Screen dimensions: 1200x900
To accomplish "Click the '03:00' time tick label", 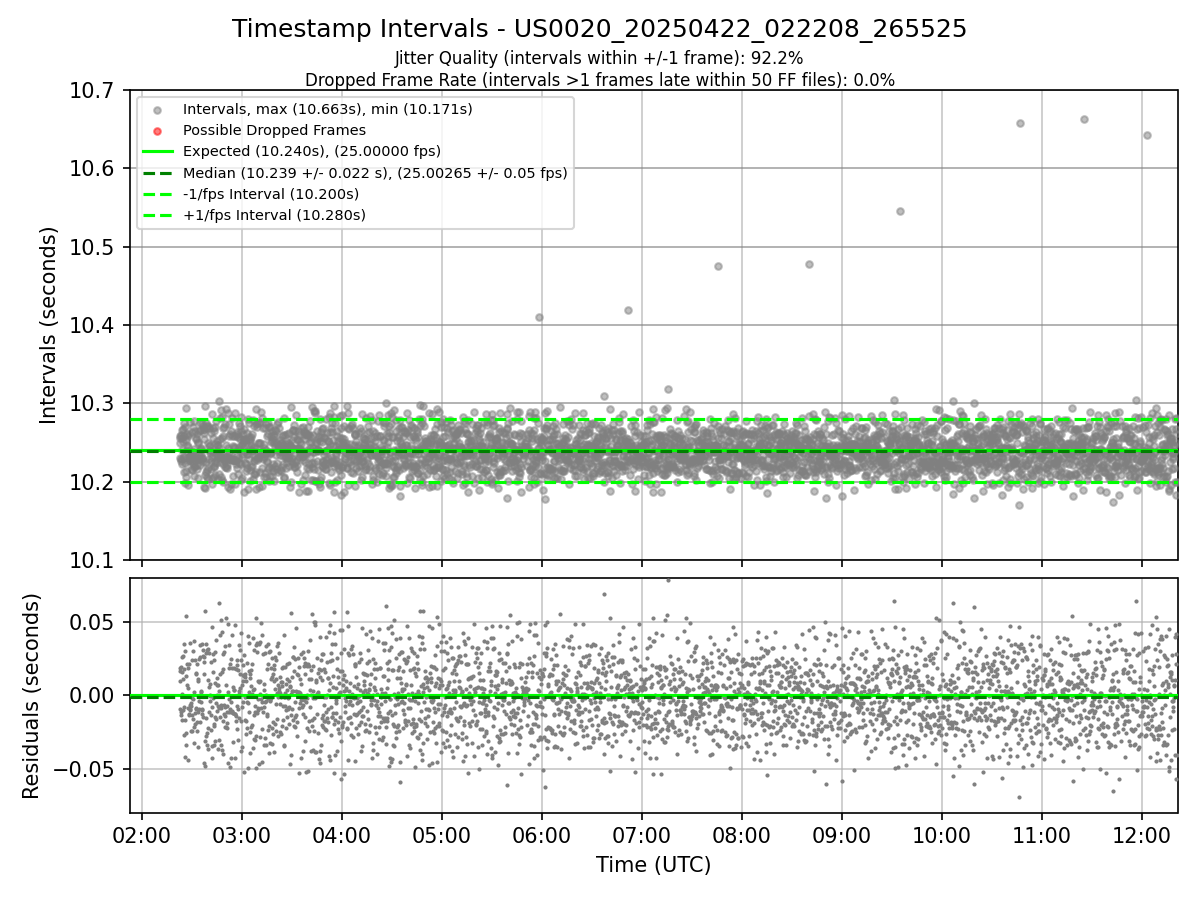I will [241, 835].
